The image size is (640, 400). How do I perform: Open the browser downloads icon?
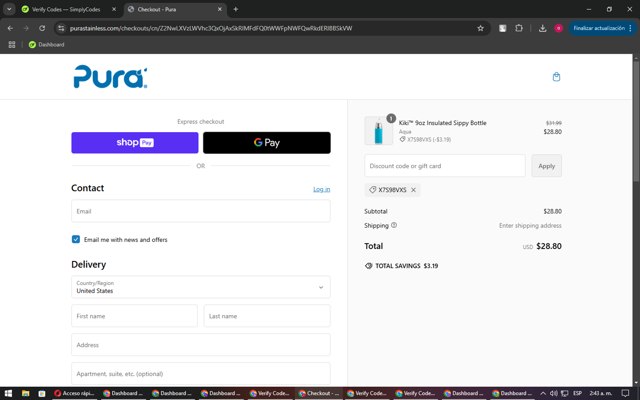pyautogui.click(x=542, y=28)
